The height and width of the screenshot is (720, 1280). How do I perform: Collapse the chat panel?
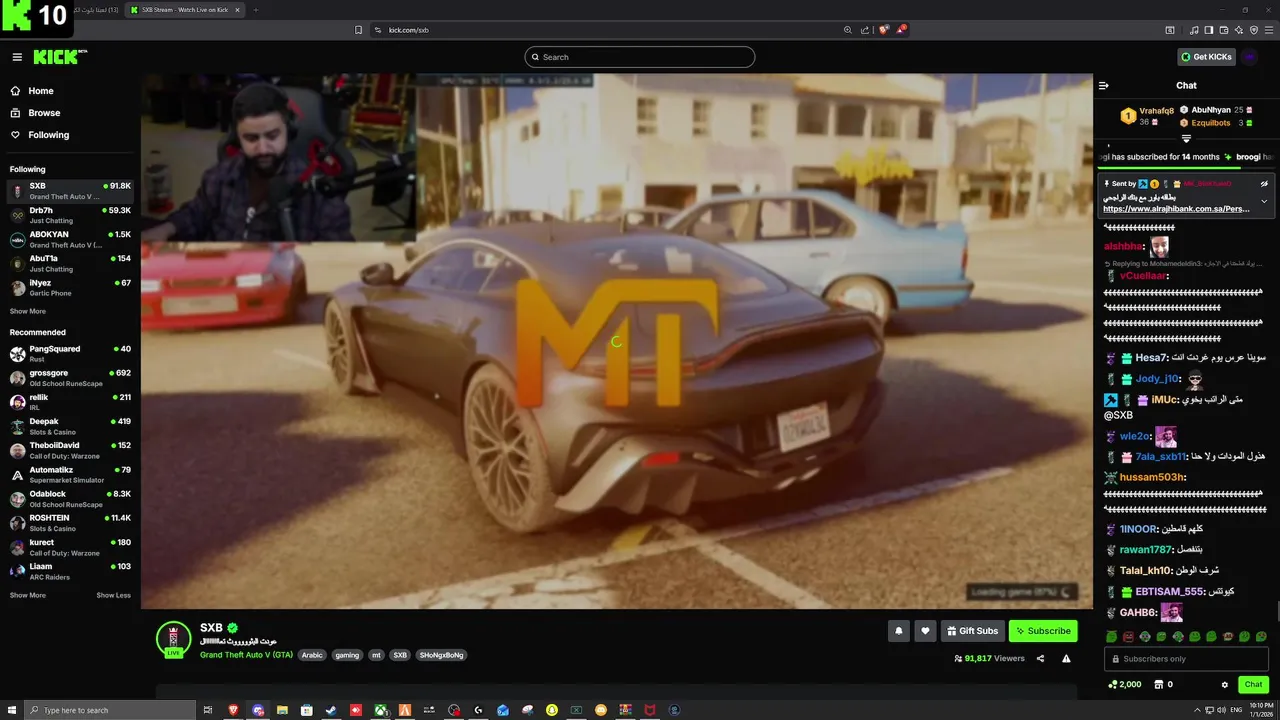click(x=1104, y=86)
